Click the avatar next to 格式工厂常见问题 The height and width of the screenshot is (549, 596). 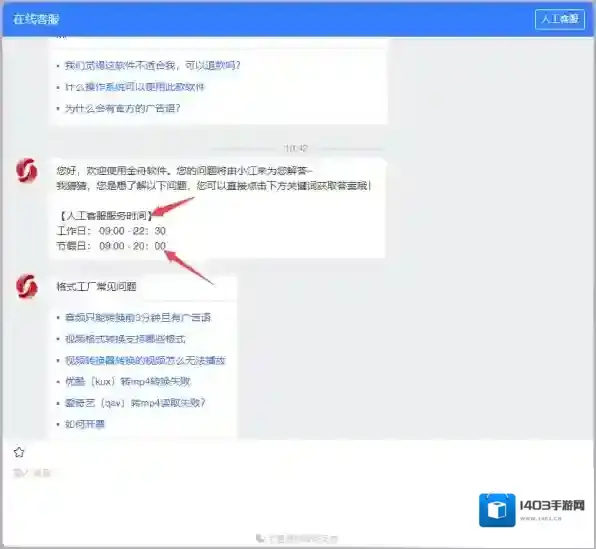pyautogui.click(x=27, y=286)
